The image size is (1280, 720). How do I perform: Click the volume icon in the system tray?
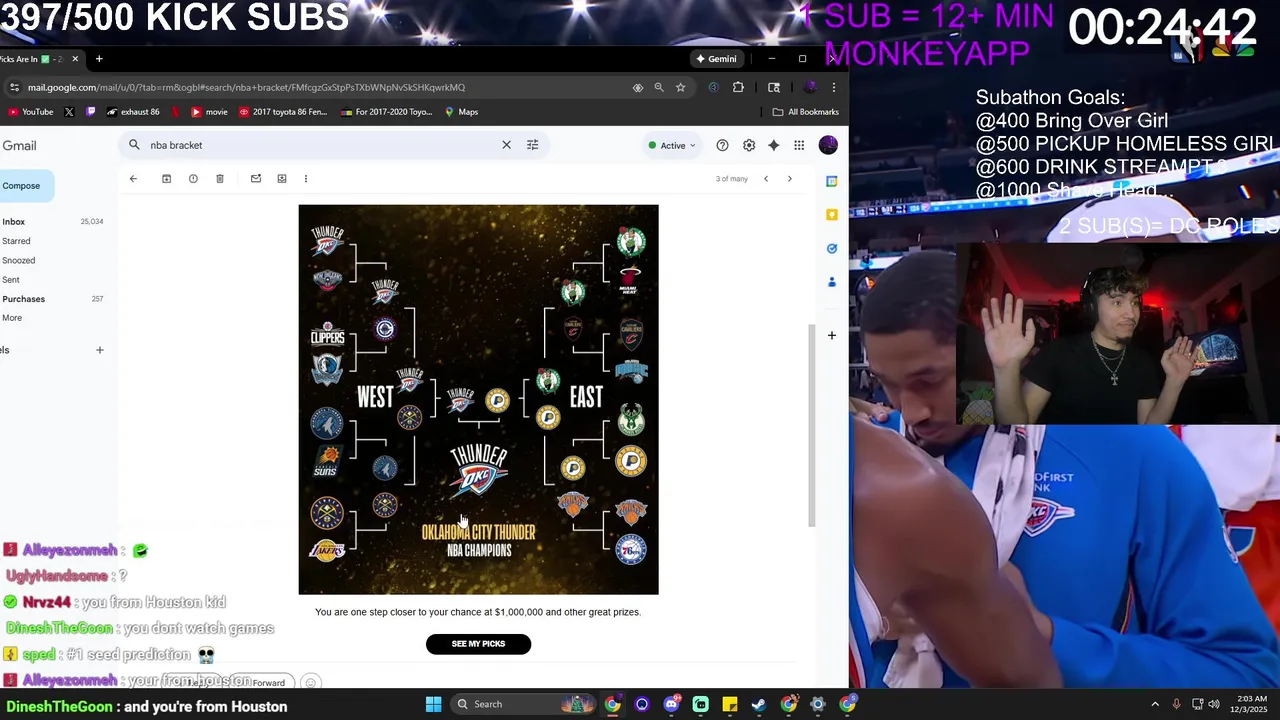(1214, 704)
